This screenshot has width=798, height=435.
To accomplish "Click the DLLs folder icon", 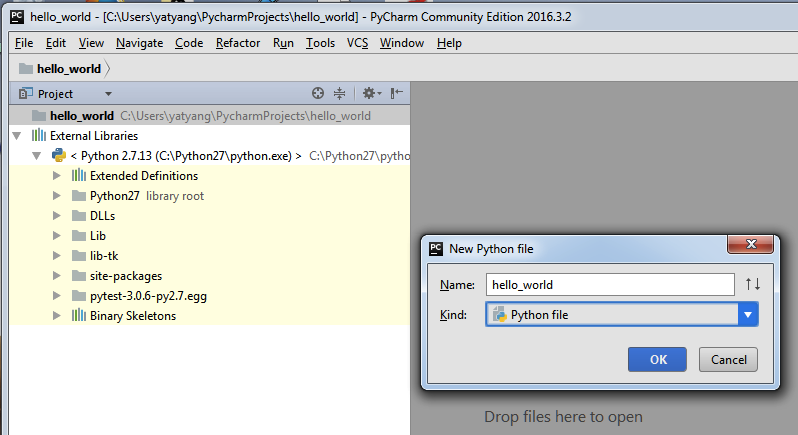I will pyautogui.click(x=78, y=215).
